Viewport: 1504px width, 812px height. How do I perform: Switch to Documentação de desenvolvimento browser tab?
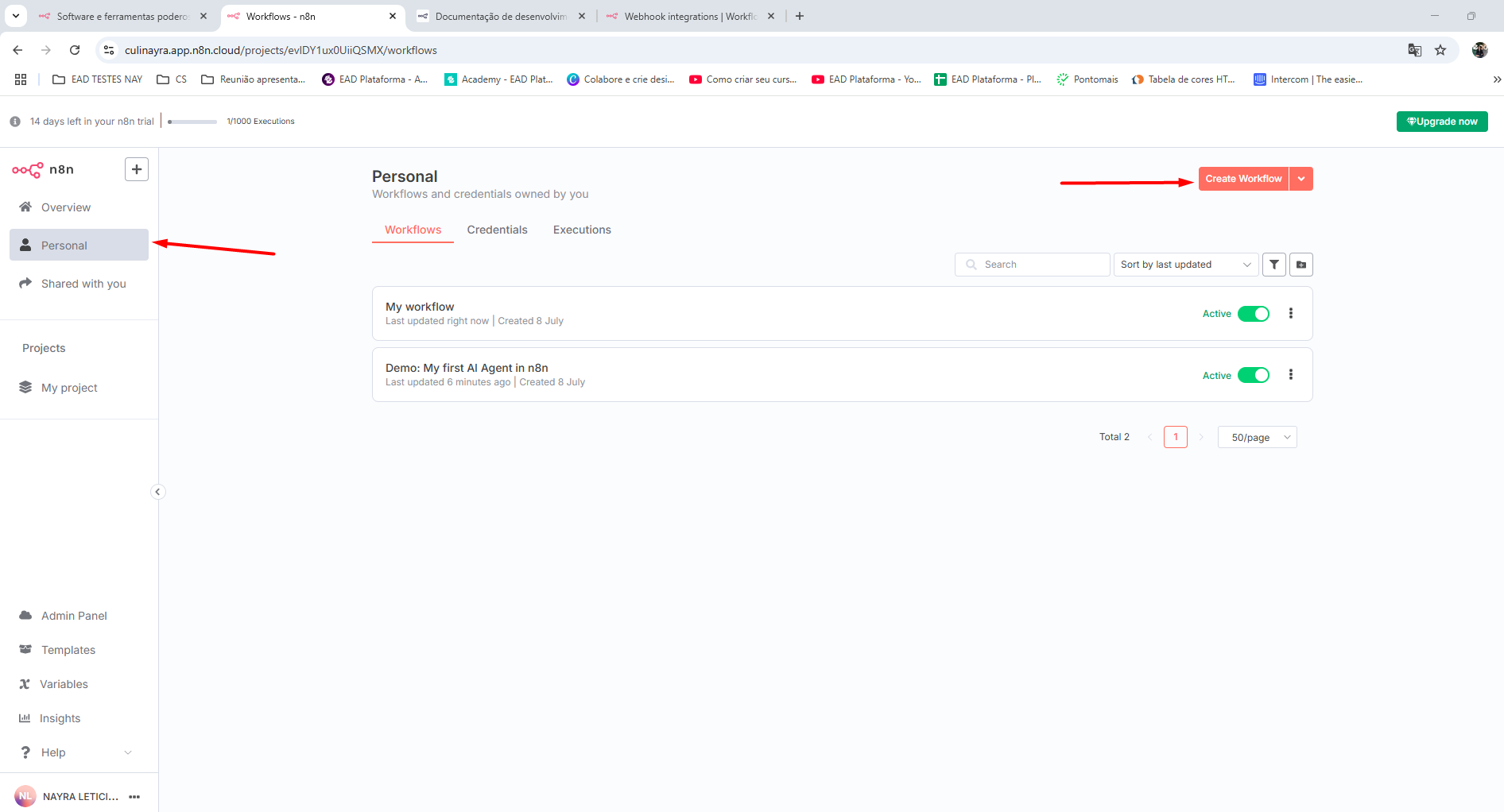click(x=500, y=16)
